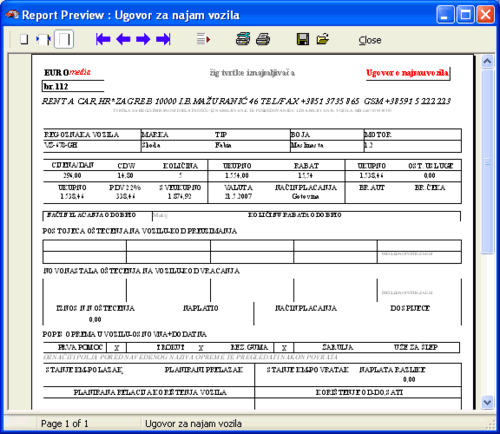Click the 'REZ. GUMA' equipment label
The height and width of the screenshot is (434, 500).
point(249,347)
